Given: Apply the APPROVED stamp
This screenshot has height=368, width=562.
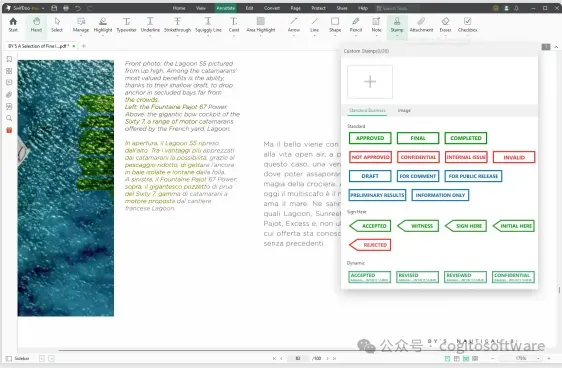Looking at the screenshot, I should 370,138.
